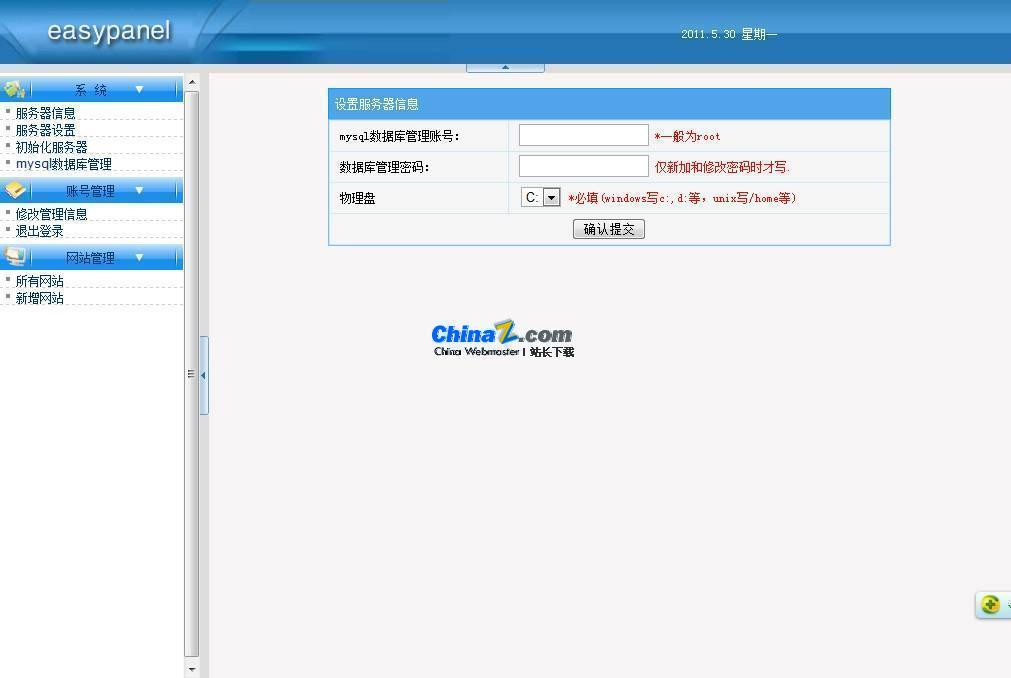Click the green plus floating icon
1011x678 pixels.
[x=990, y=605]
